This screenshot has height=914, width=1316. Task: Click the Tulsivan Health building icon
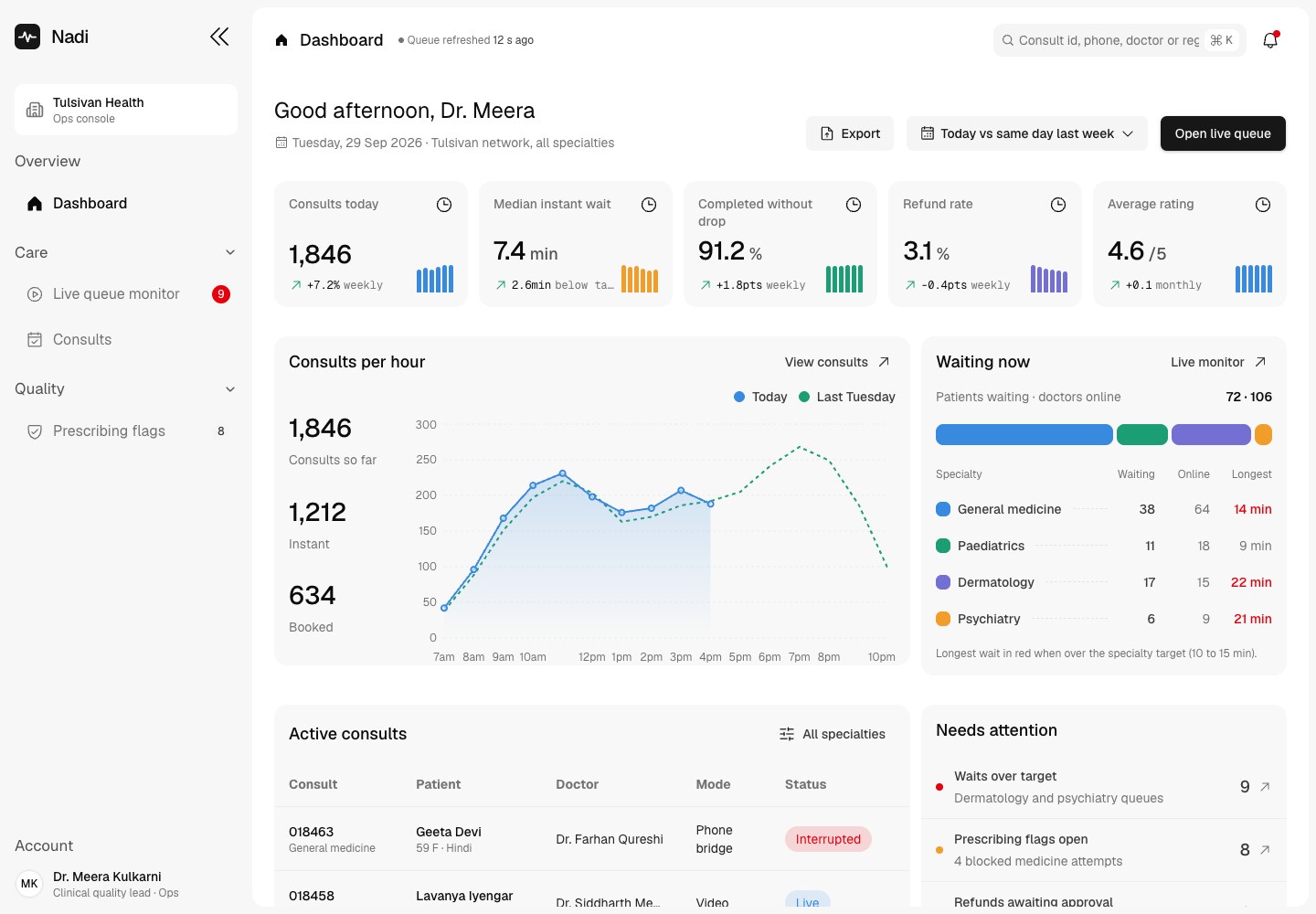tap(35, 110)
